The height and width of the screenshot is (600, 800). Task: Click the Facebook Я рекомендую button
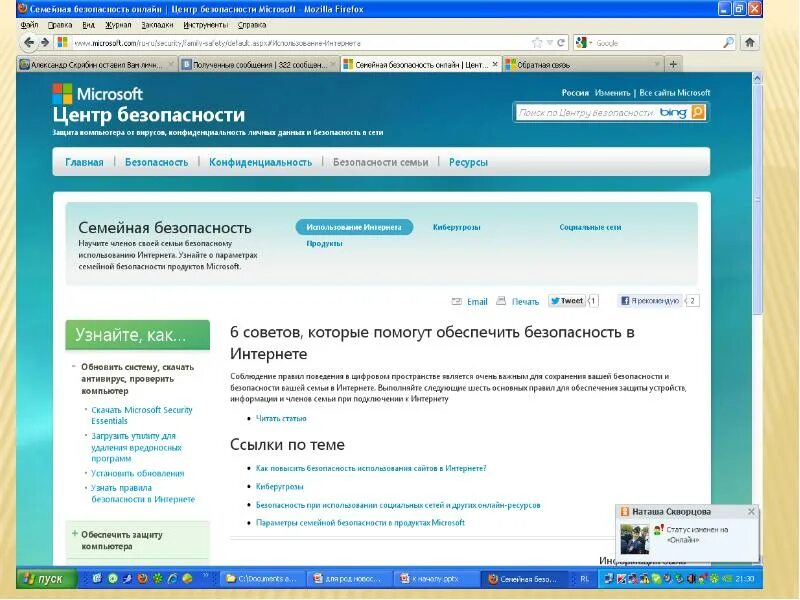pyautogui.click(x=649, y=301)
